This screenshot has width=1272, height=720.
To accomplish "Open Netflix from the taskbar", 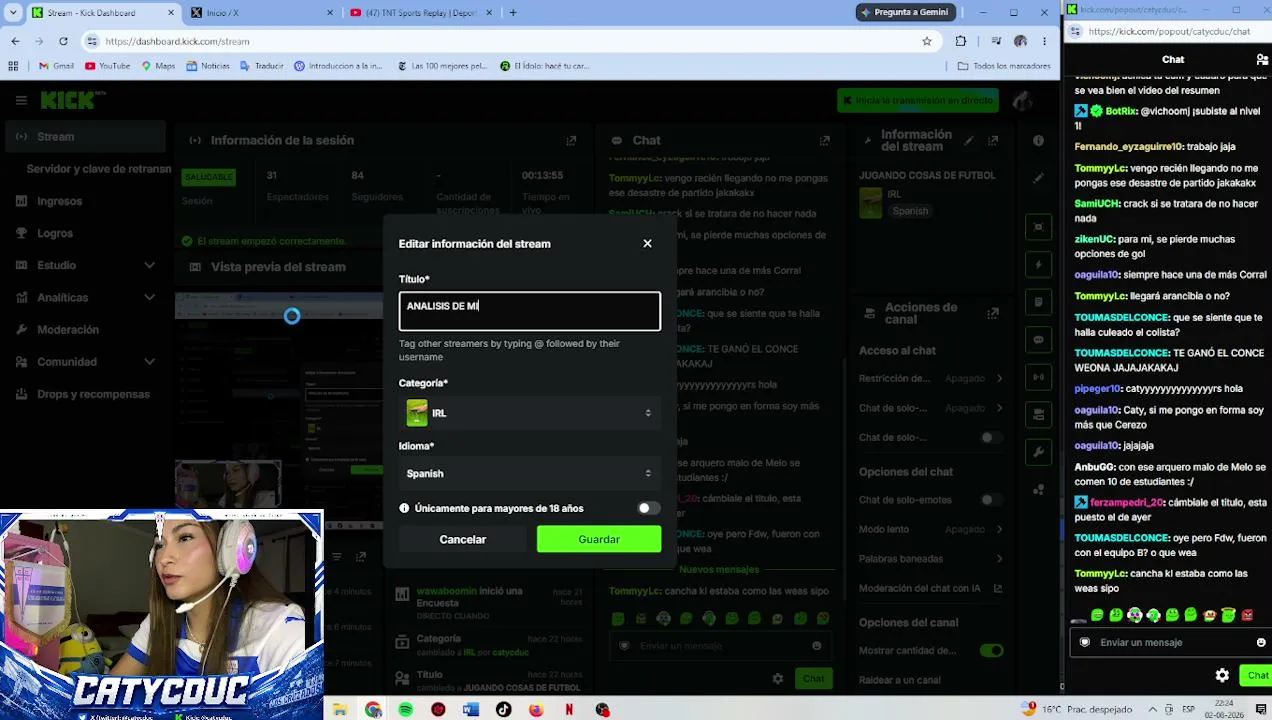I will point(569,709).
